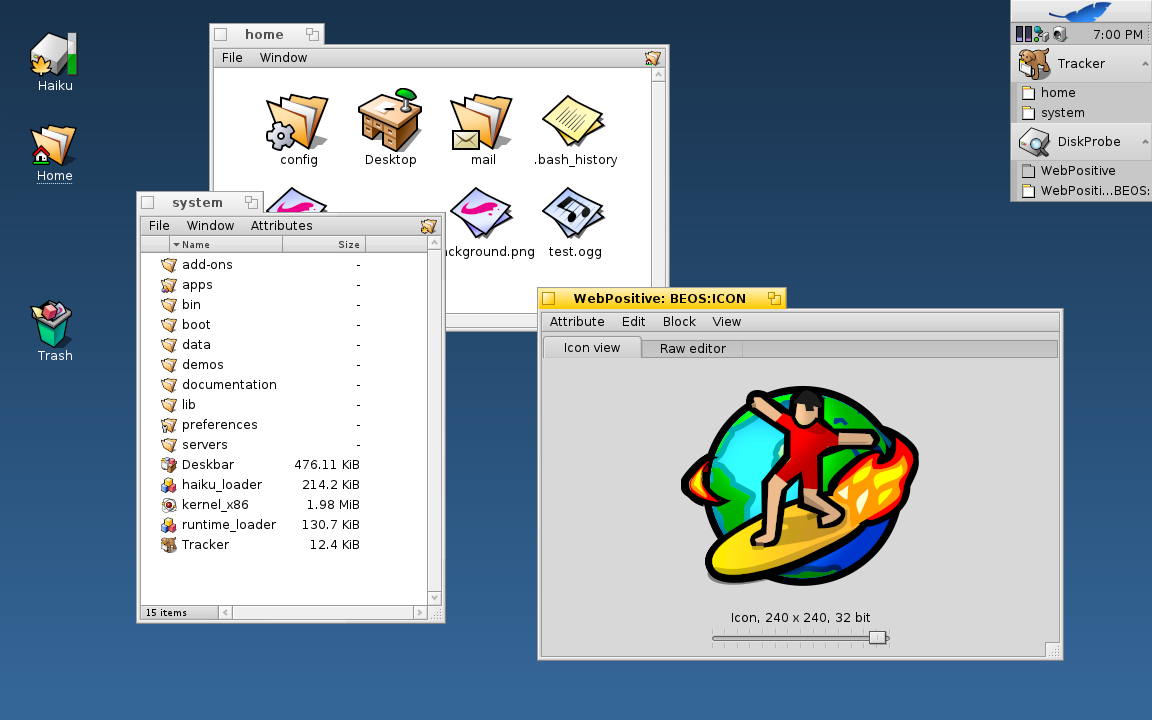Click the icon size slider thumb
The image size is (1152, 720).
coord(877,638)
